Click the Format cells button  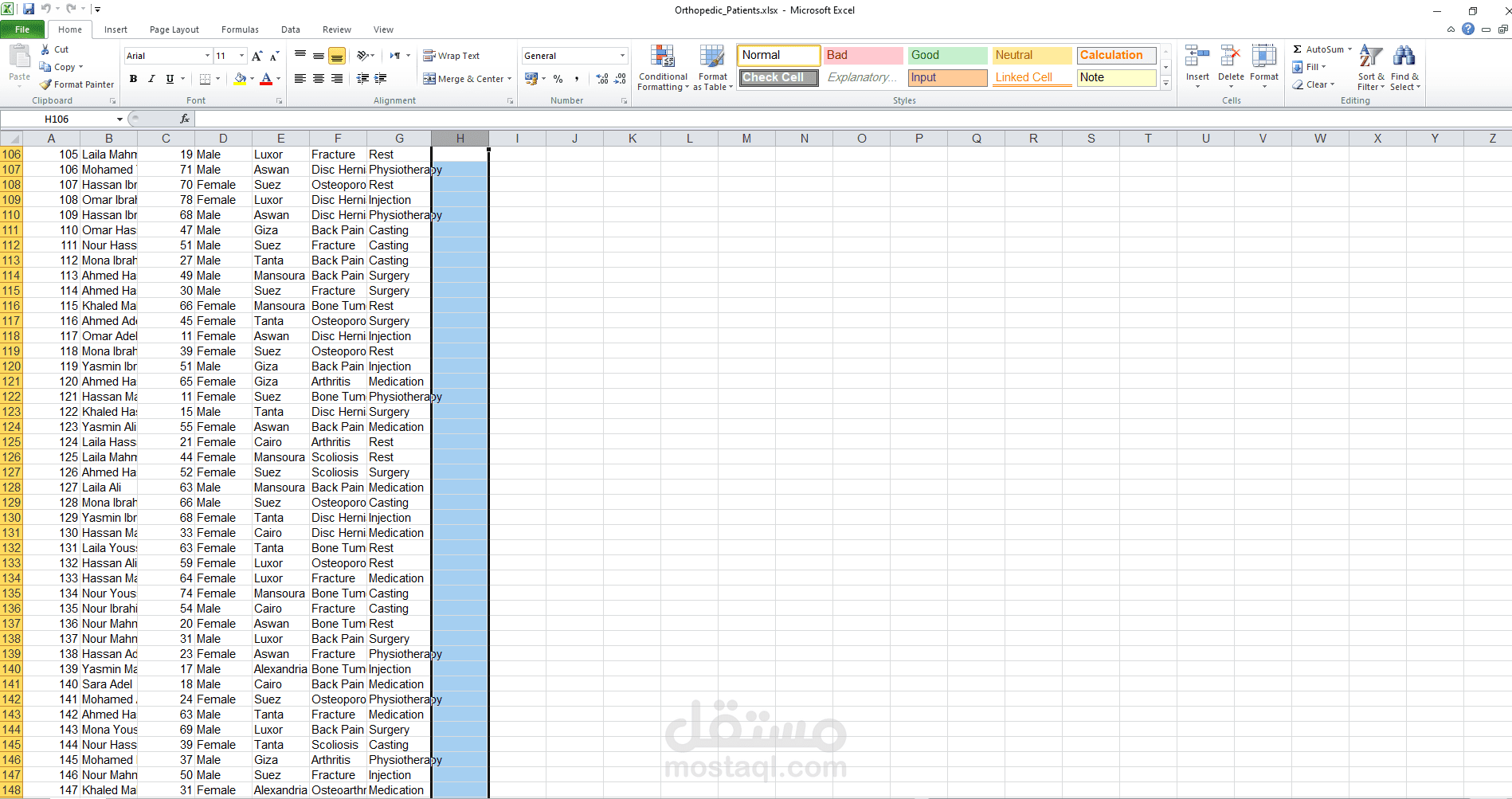1263,67
